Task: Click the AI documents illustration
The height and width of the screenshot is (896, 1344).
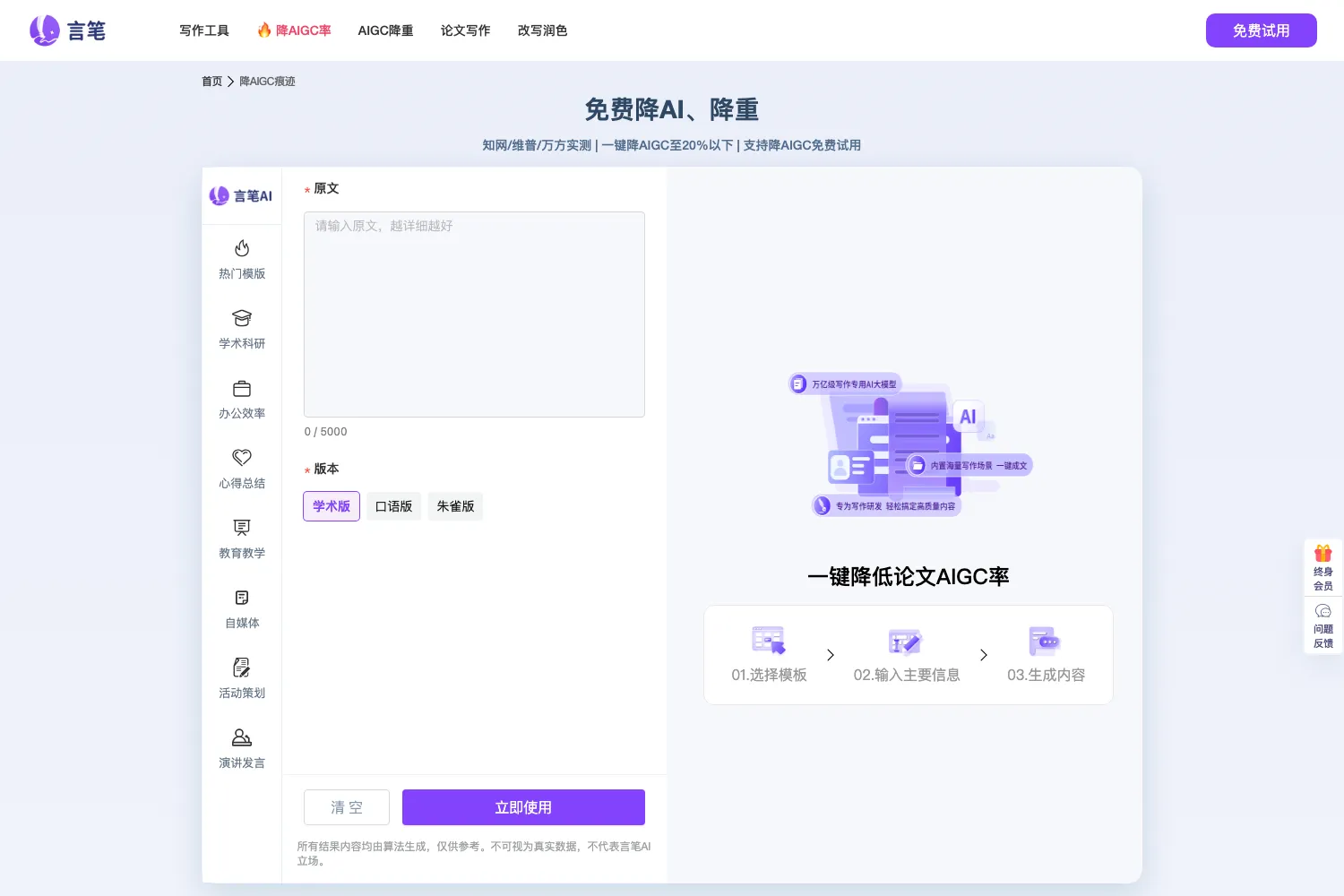Action: coord(910,445)
